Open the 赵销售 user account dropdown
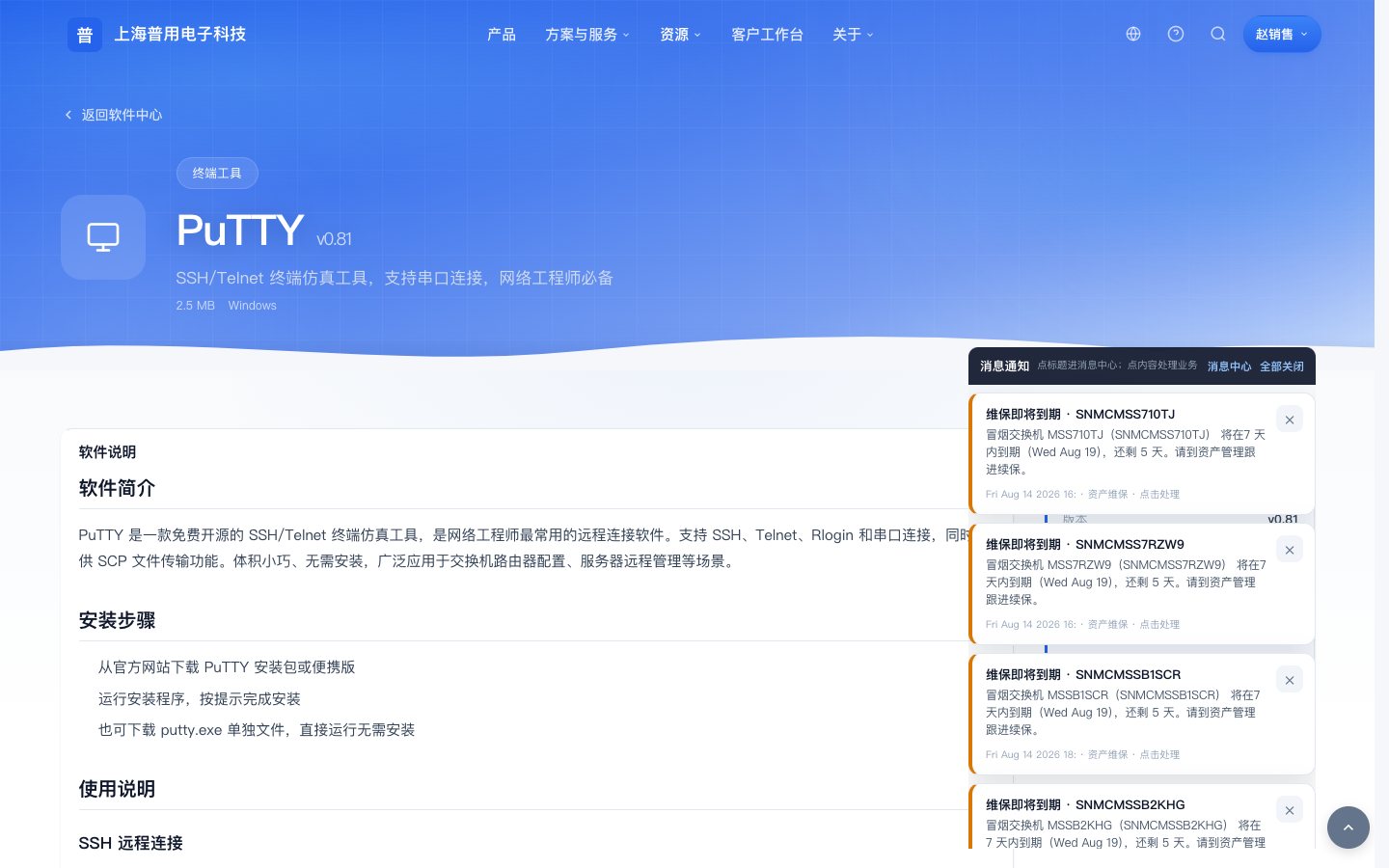The height and width of the screenshot is (868, 1389). 1282,34
